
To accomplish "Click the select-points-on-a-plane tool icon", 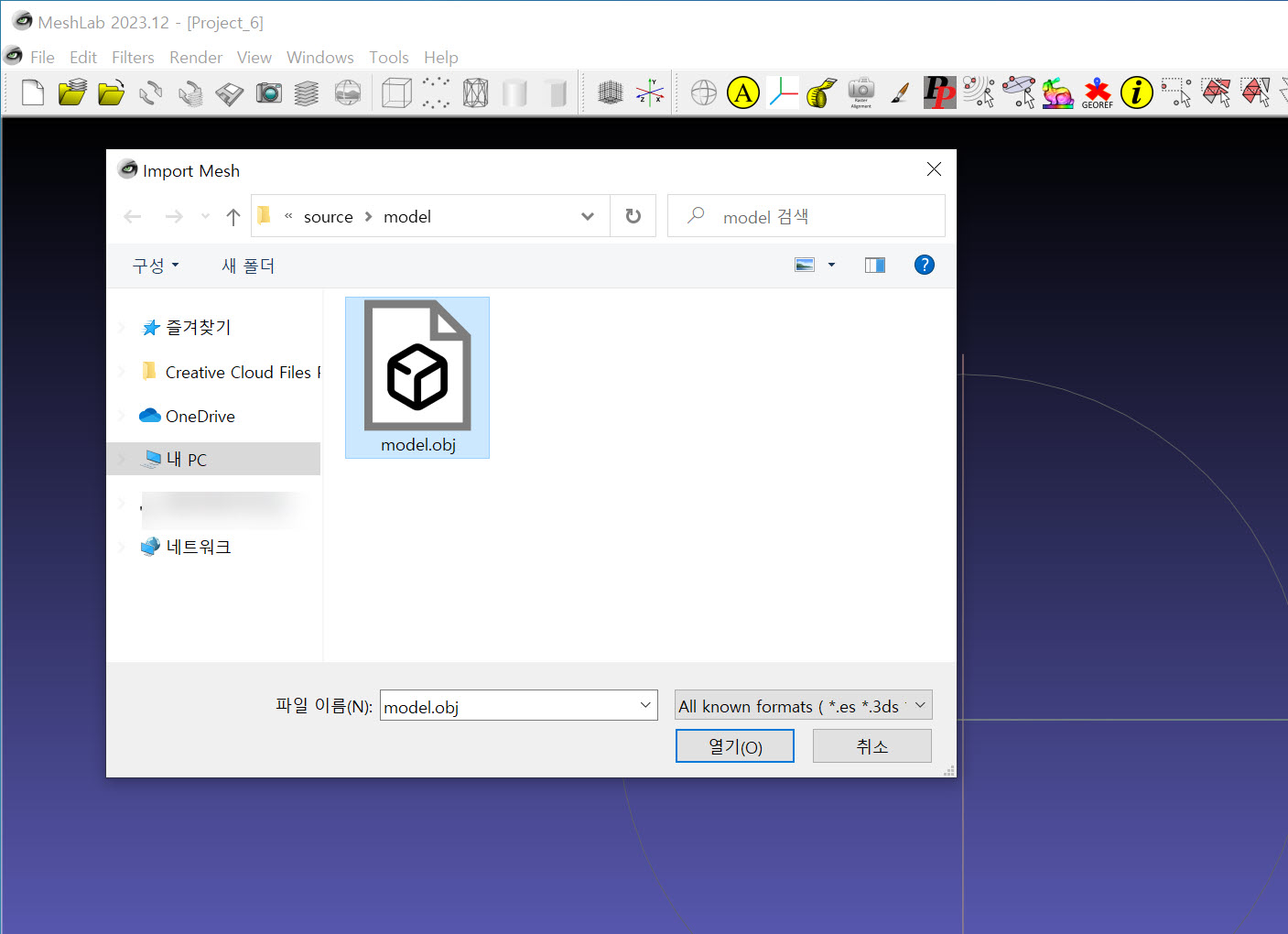I will (x=979, y=92).
